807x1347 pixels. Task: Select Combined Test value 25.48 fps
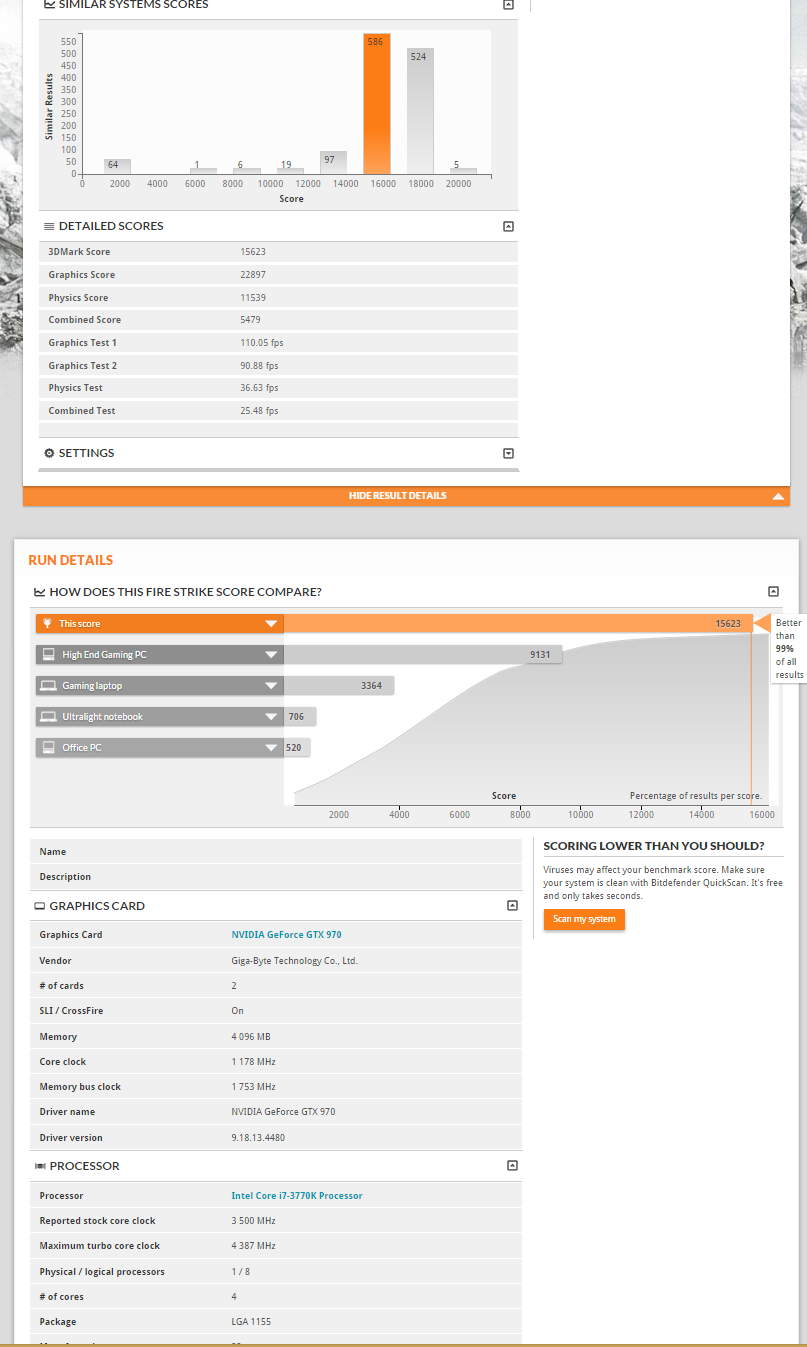click(x=260, y=411)
